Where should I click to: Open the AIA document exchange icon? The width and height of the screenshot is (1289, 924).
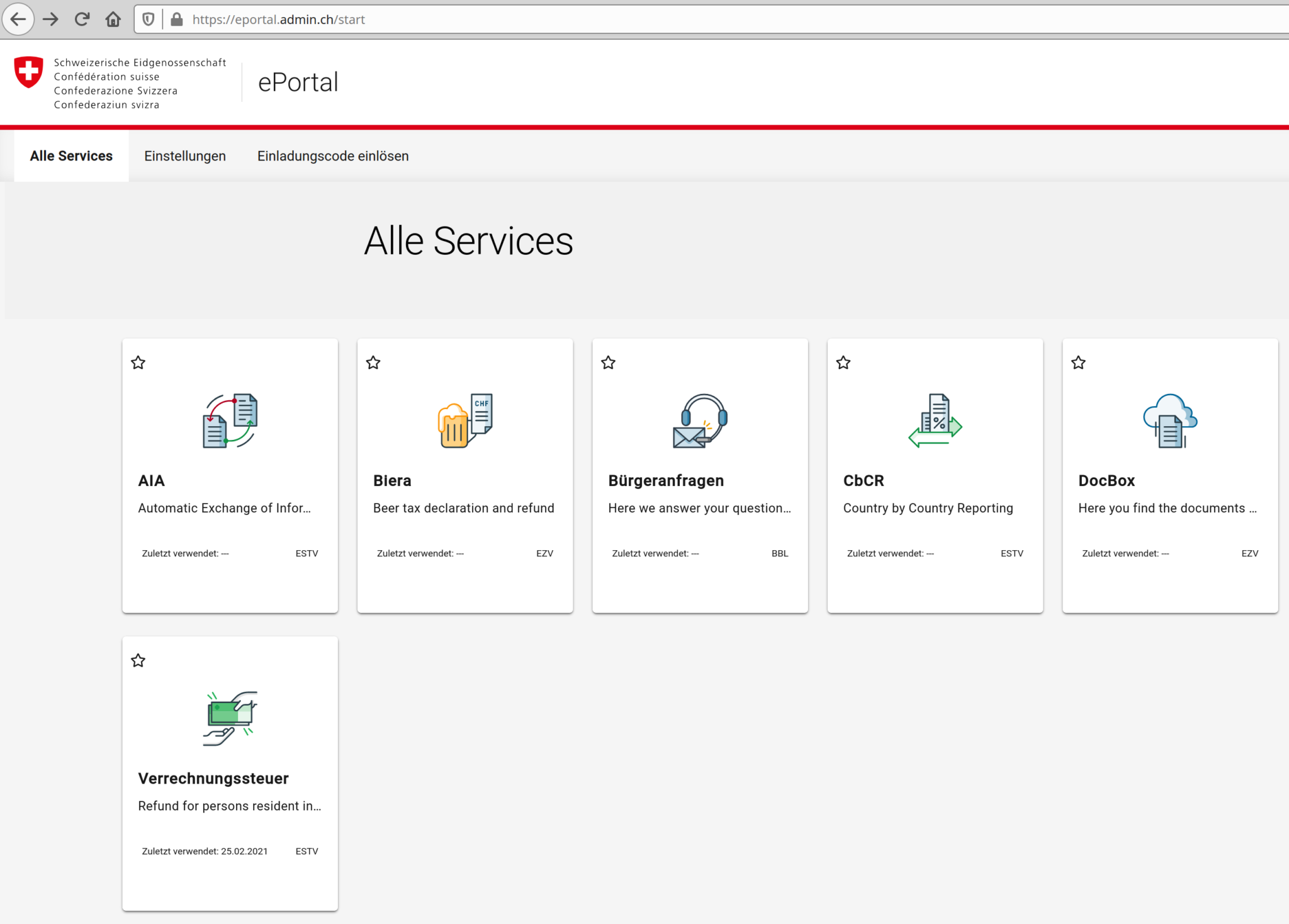coord(230,421)
